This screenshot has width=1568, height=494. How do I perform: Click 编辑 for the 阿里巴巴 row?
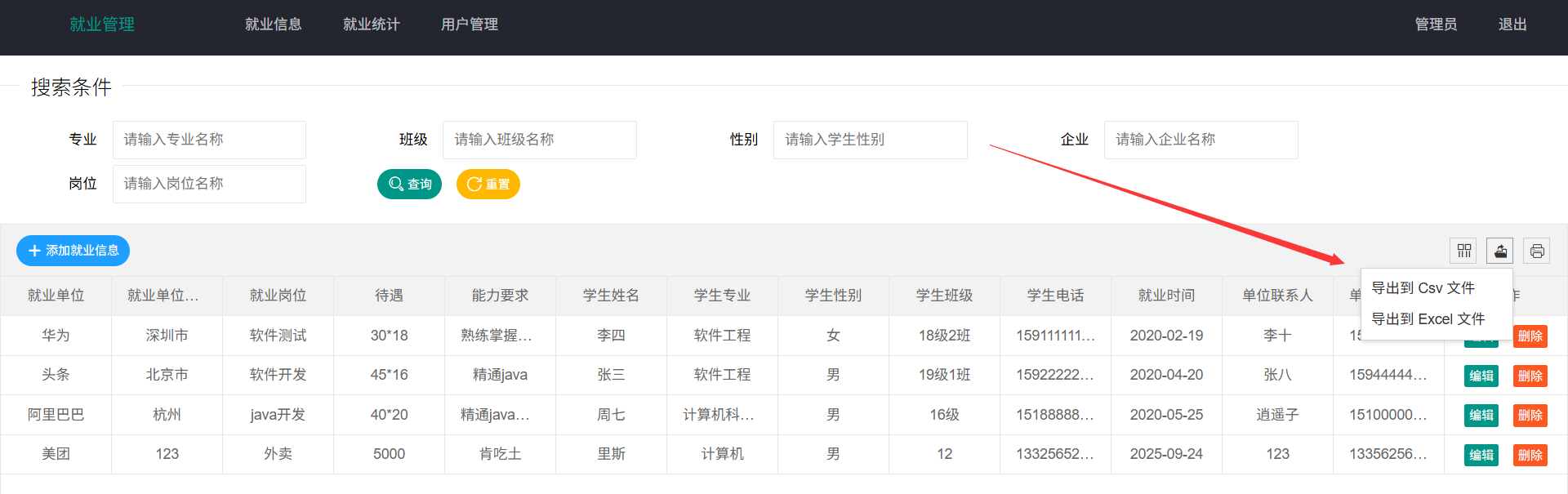pos(1481,415)
